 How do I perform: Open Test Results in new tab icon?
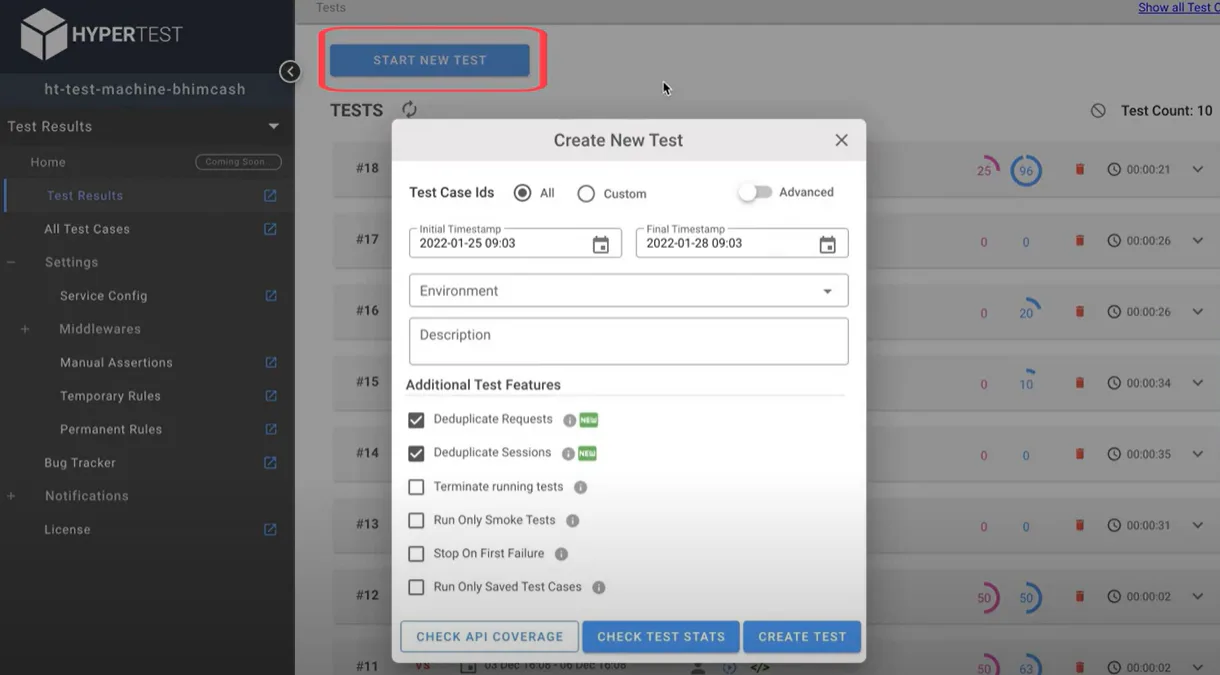270,196
